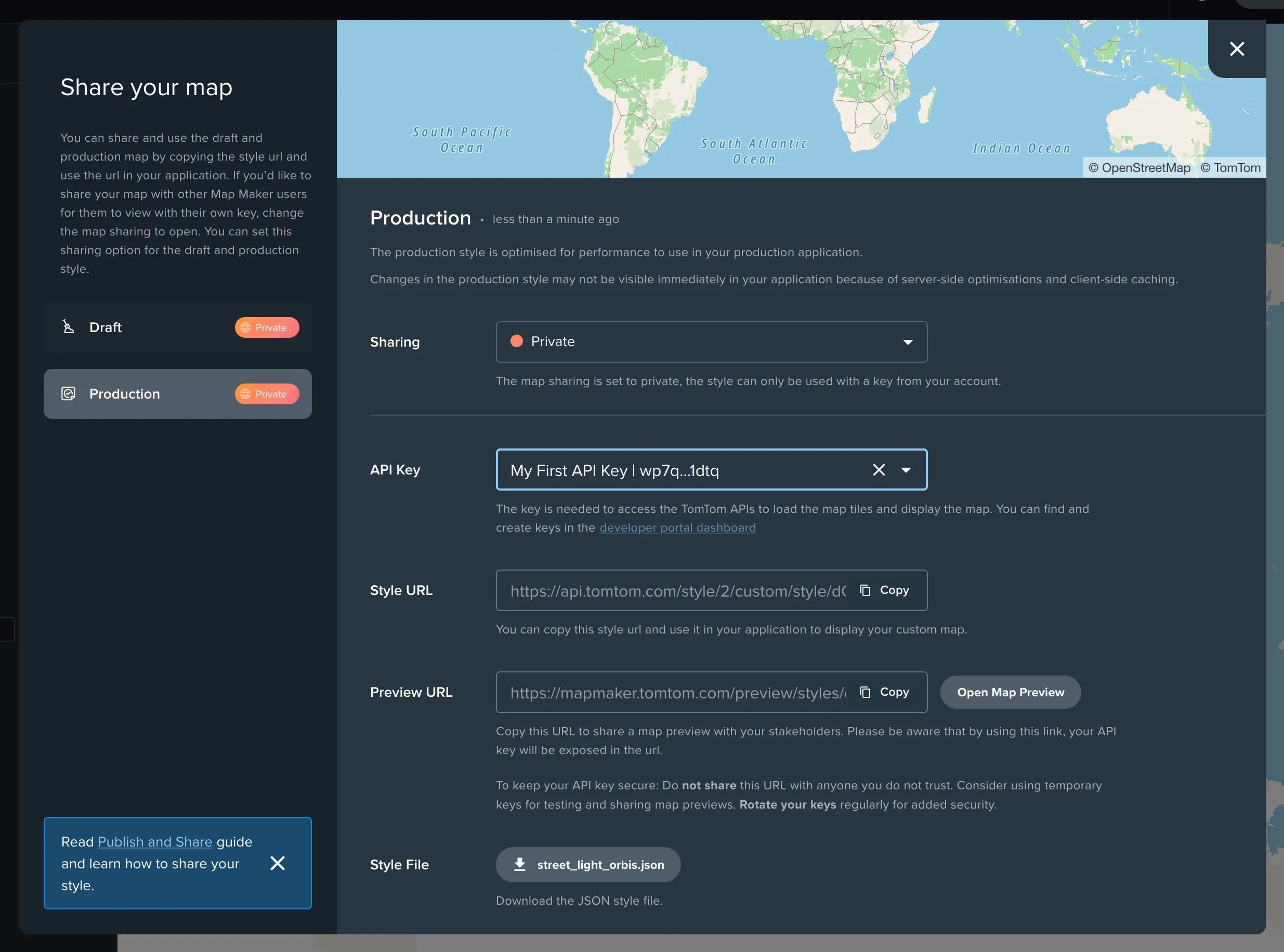Copy the Style URL
The height and width of the screenshot is (952, 1284).
884,590
